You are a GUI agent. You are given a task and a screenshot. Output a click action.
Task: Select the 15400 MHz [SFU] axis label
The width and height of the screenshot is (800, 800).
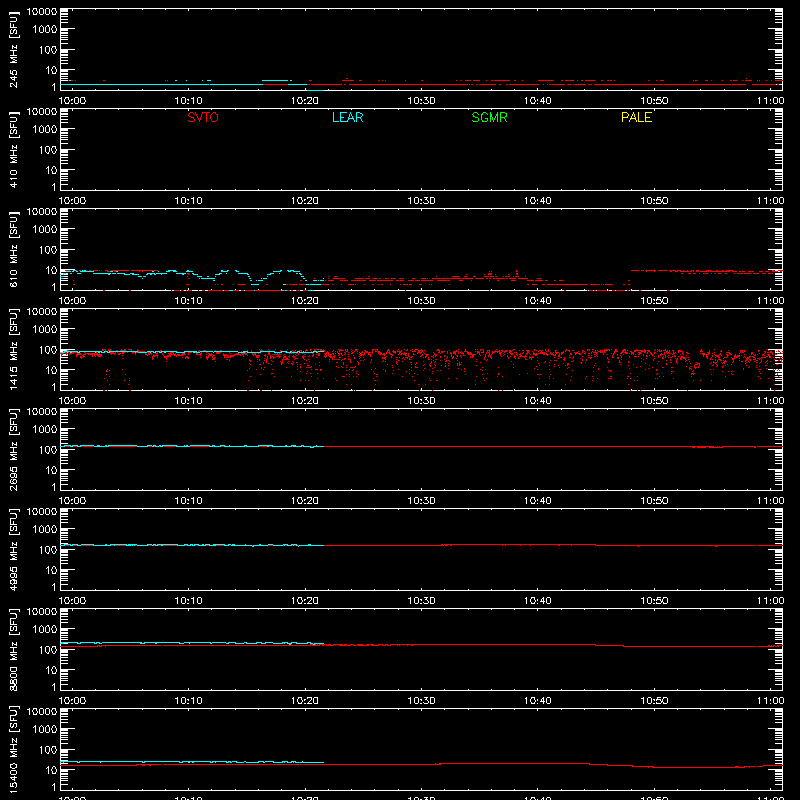(x=13, y=749)
